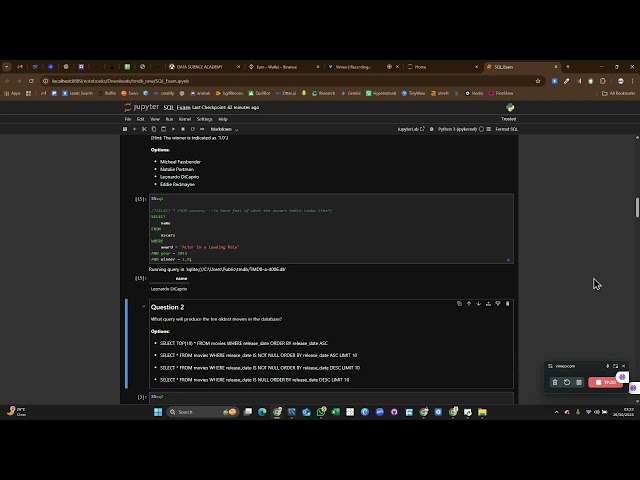The height and width of the screenshot is (480, 640).
Task: Open the View menu
Action: tap(155, 119)
